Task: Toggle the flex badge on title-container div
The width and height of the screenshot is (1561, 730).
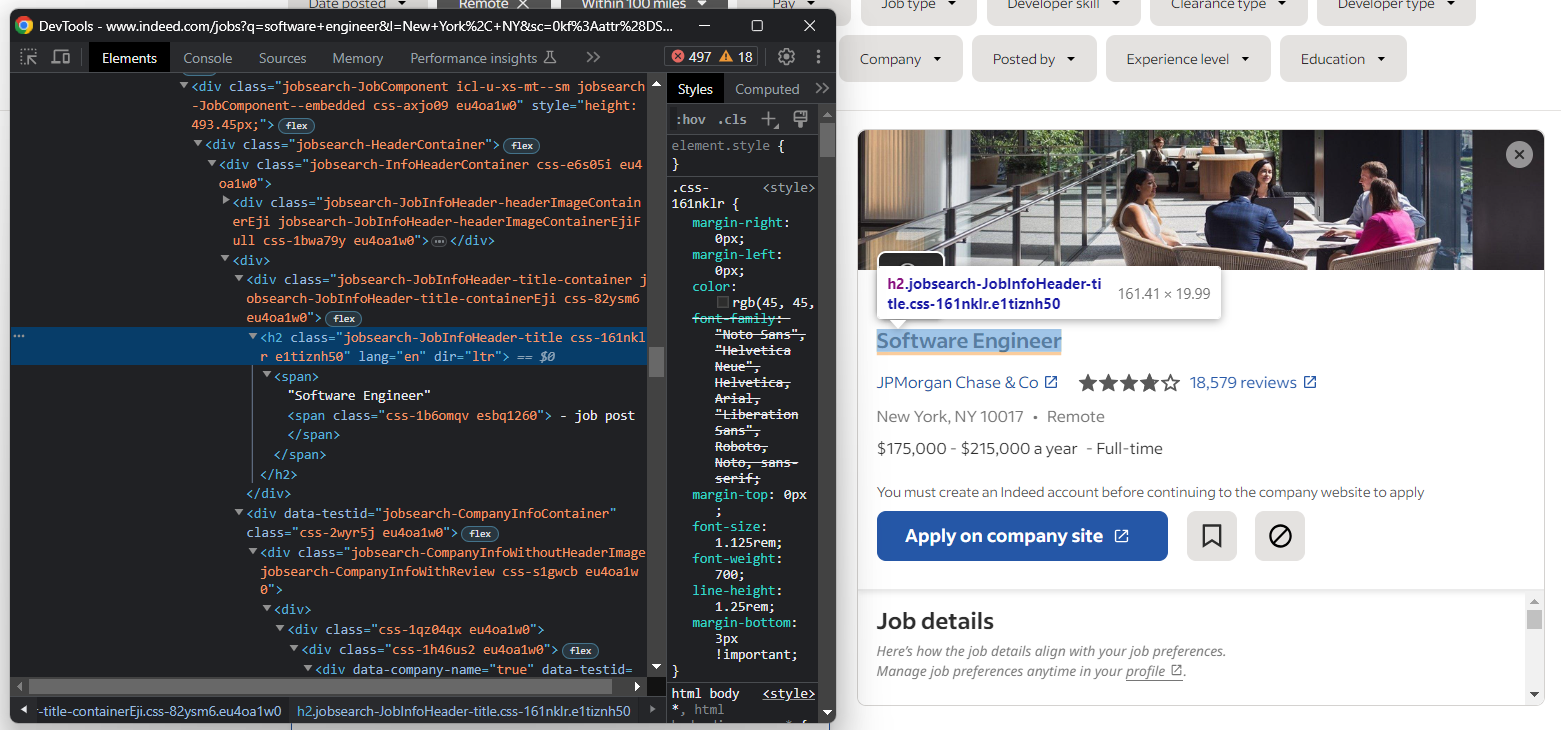Action: [343, 318]
